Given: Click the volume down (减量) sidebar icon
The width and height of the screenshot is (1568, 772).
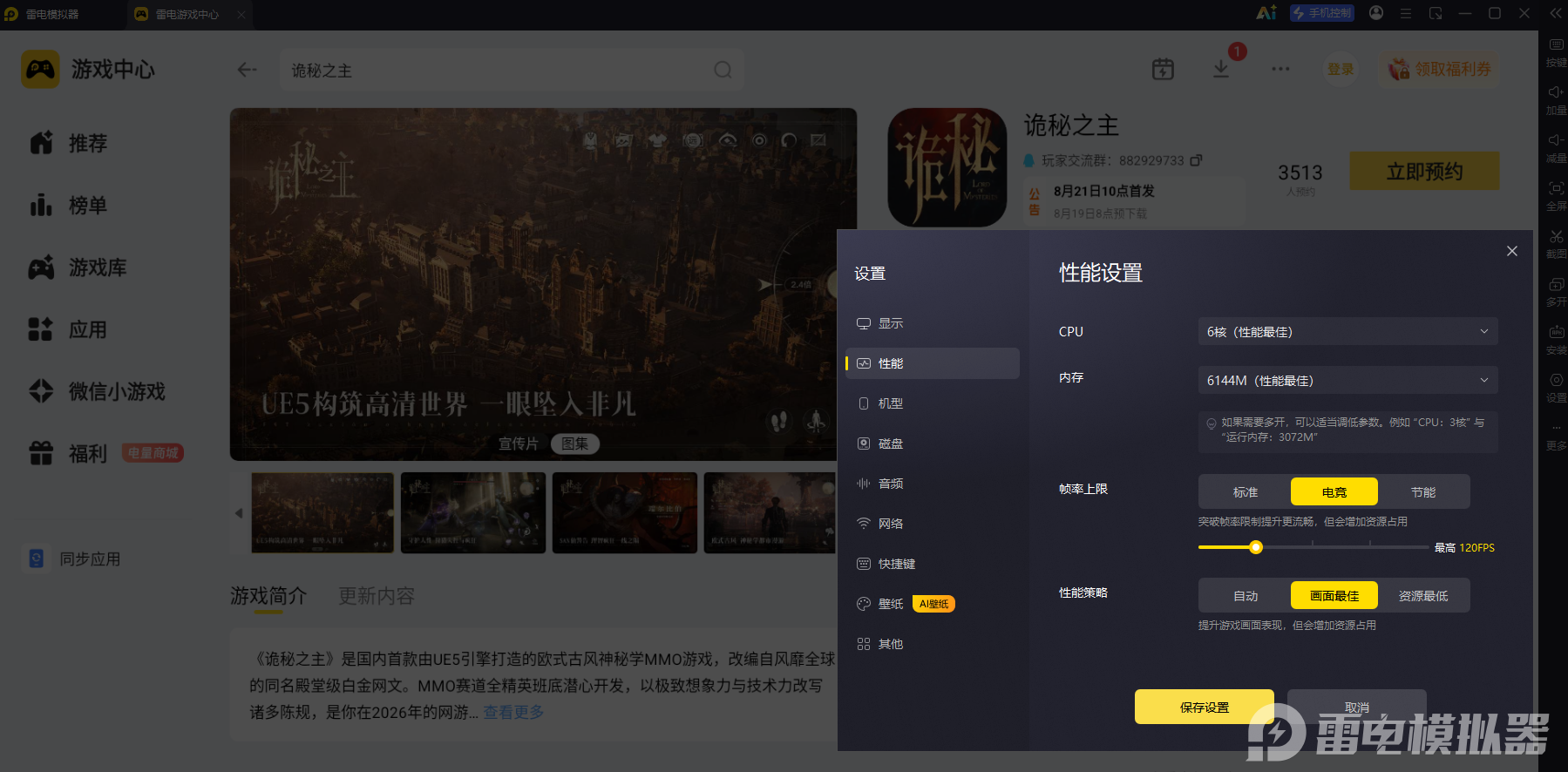Looking at the screenshot, I should tap(1556, 147).
